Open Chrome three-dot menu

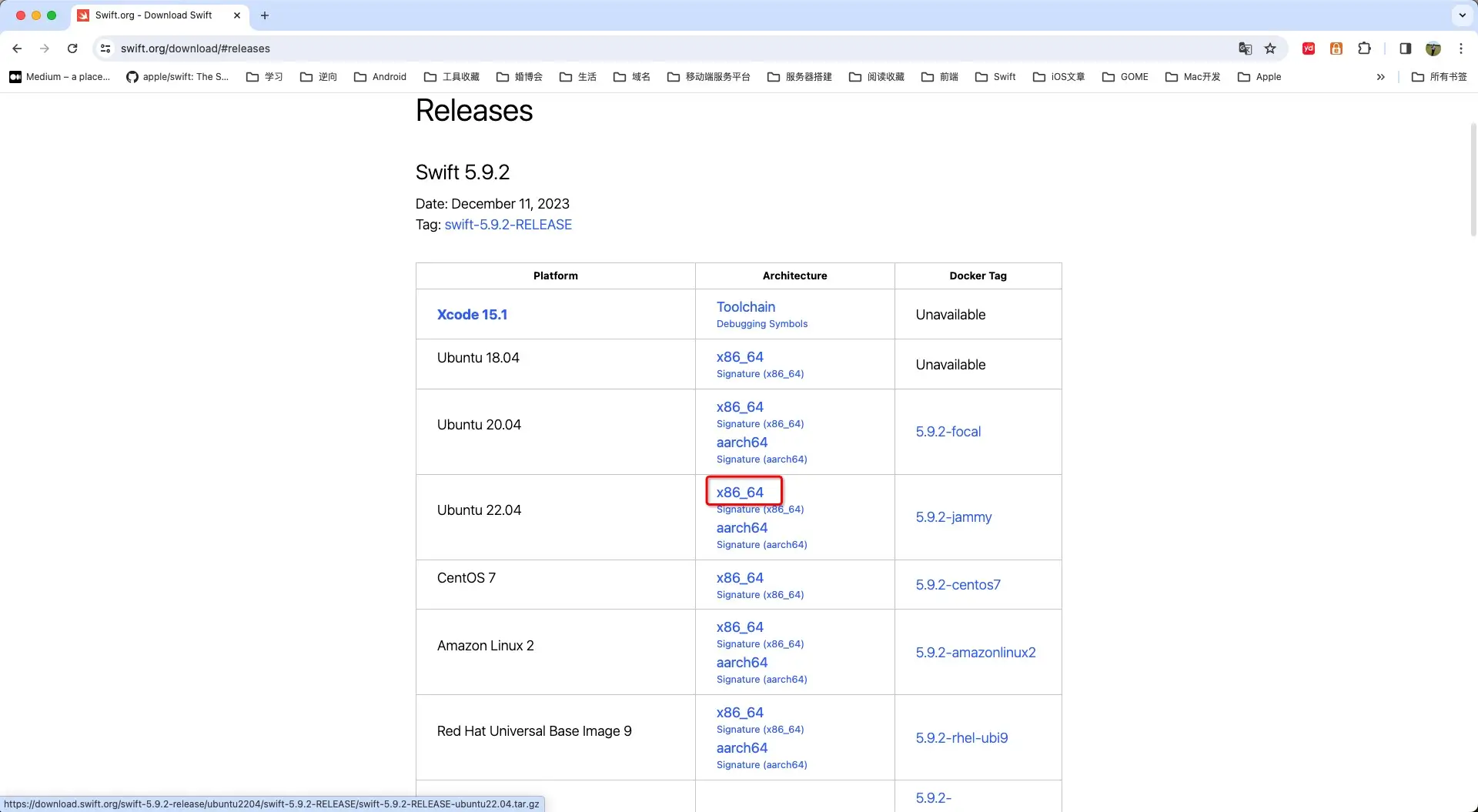coord(1461,48)
